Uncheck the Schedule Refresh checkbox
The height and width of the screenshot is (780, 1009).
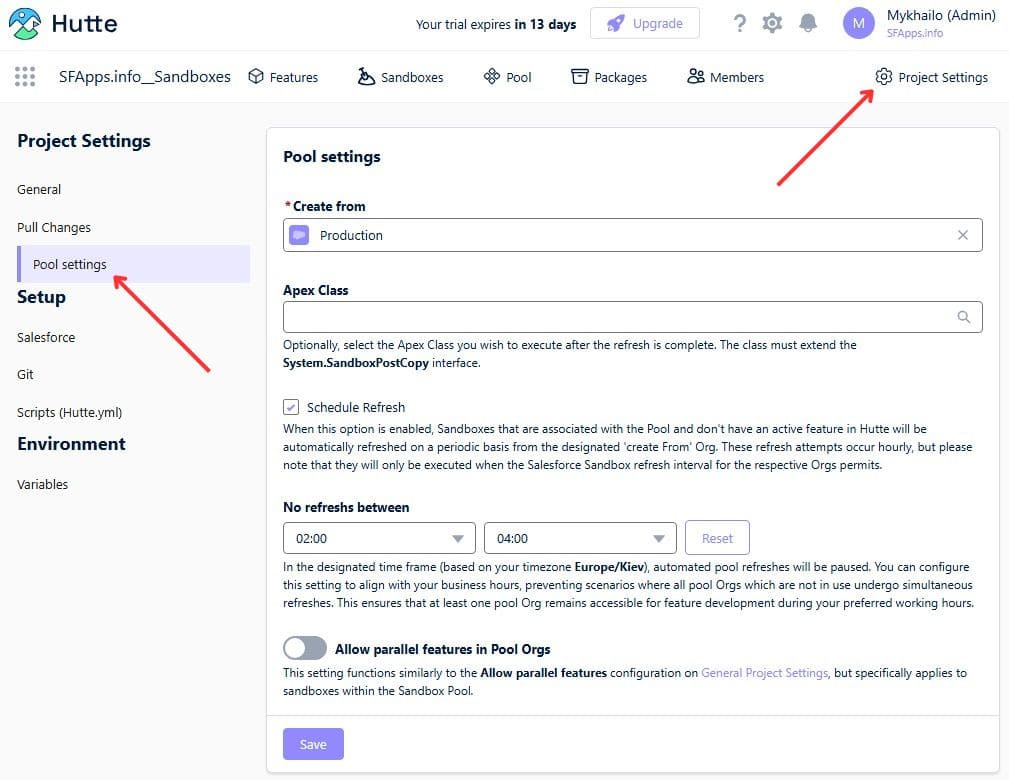(291, 407)
